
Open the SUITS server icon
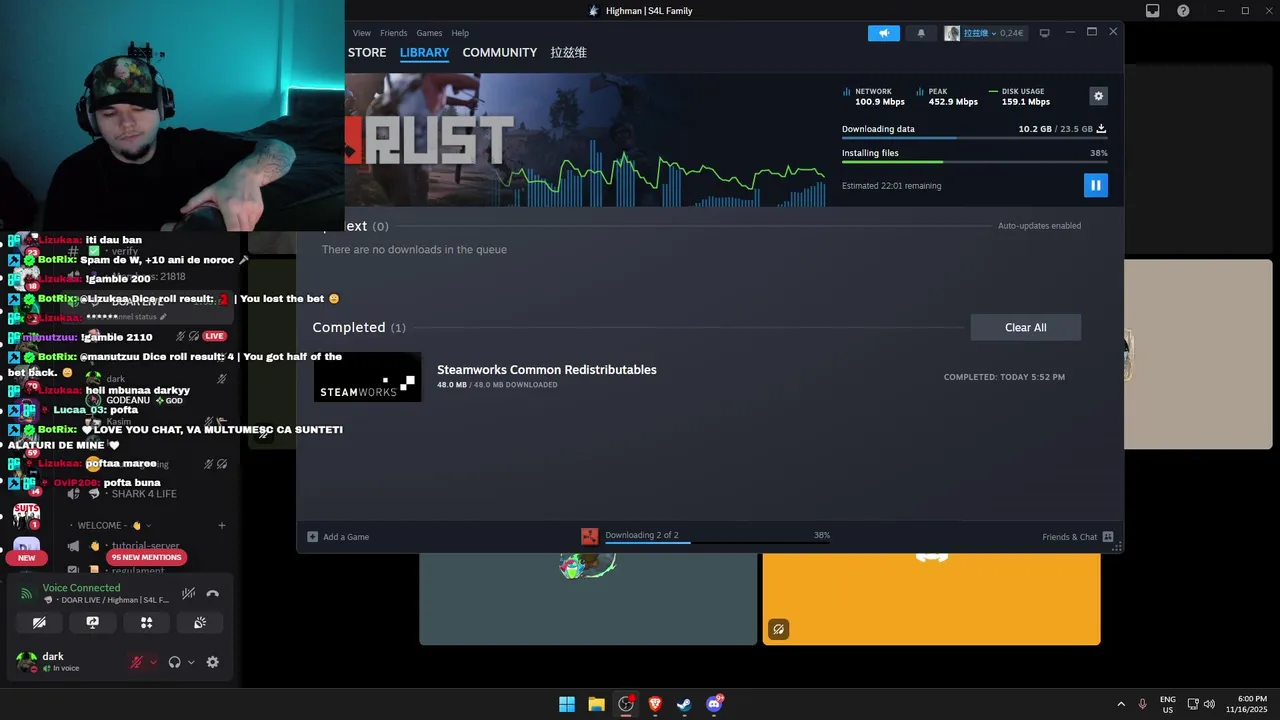pyautogui.click(x=26, y=515)
